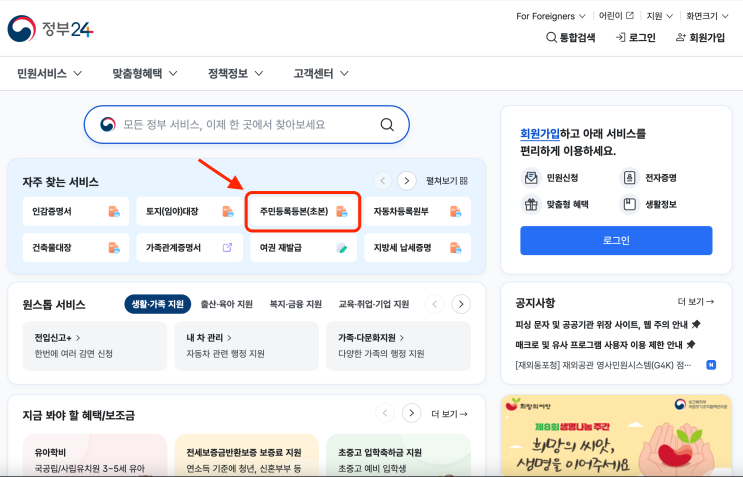Click the external link icon beside 어린이
Screen dimensions: 743x477
[x=630, y=16]
